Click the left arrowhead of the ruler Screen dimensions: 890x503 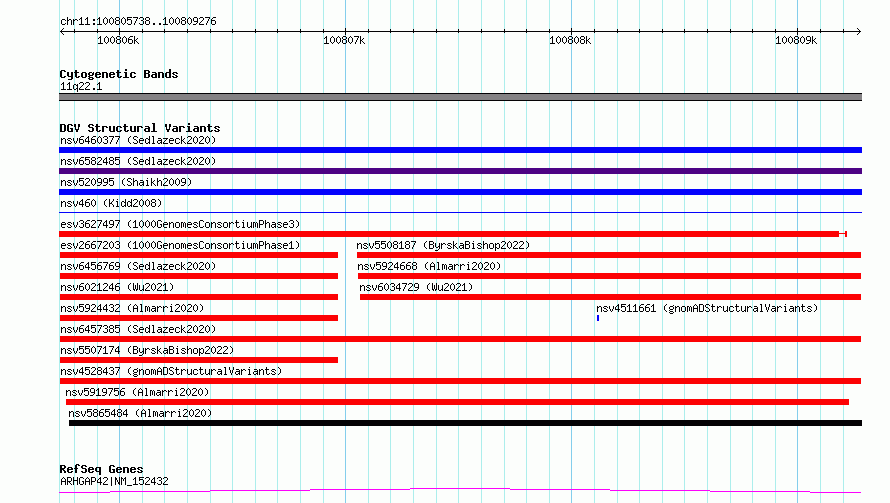[x=62, y=31]
